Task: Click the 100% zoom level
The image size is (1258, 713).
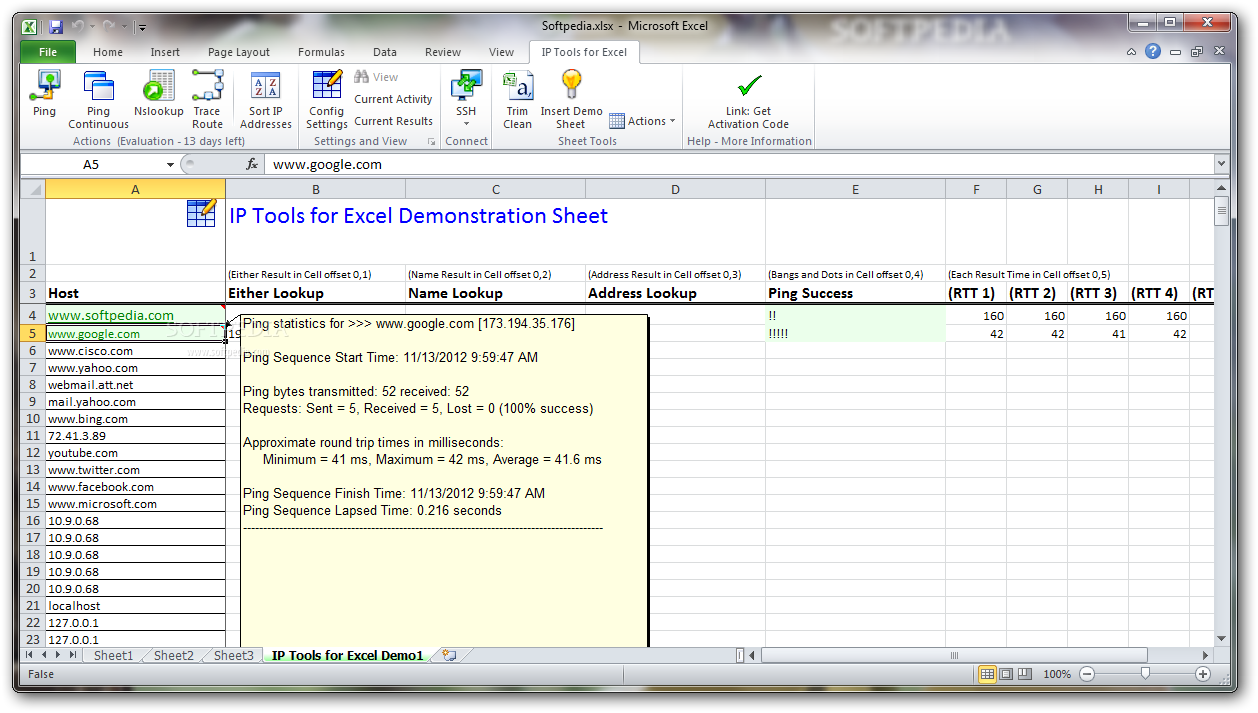Action: [x=1057, y=675]
